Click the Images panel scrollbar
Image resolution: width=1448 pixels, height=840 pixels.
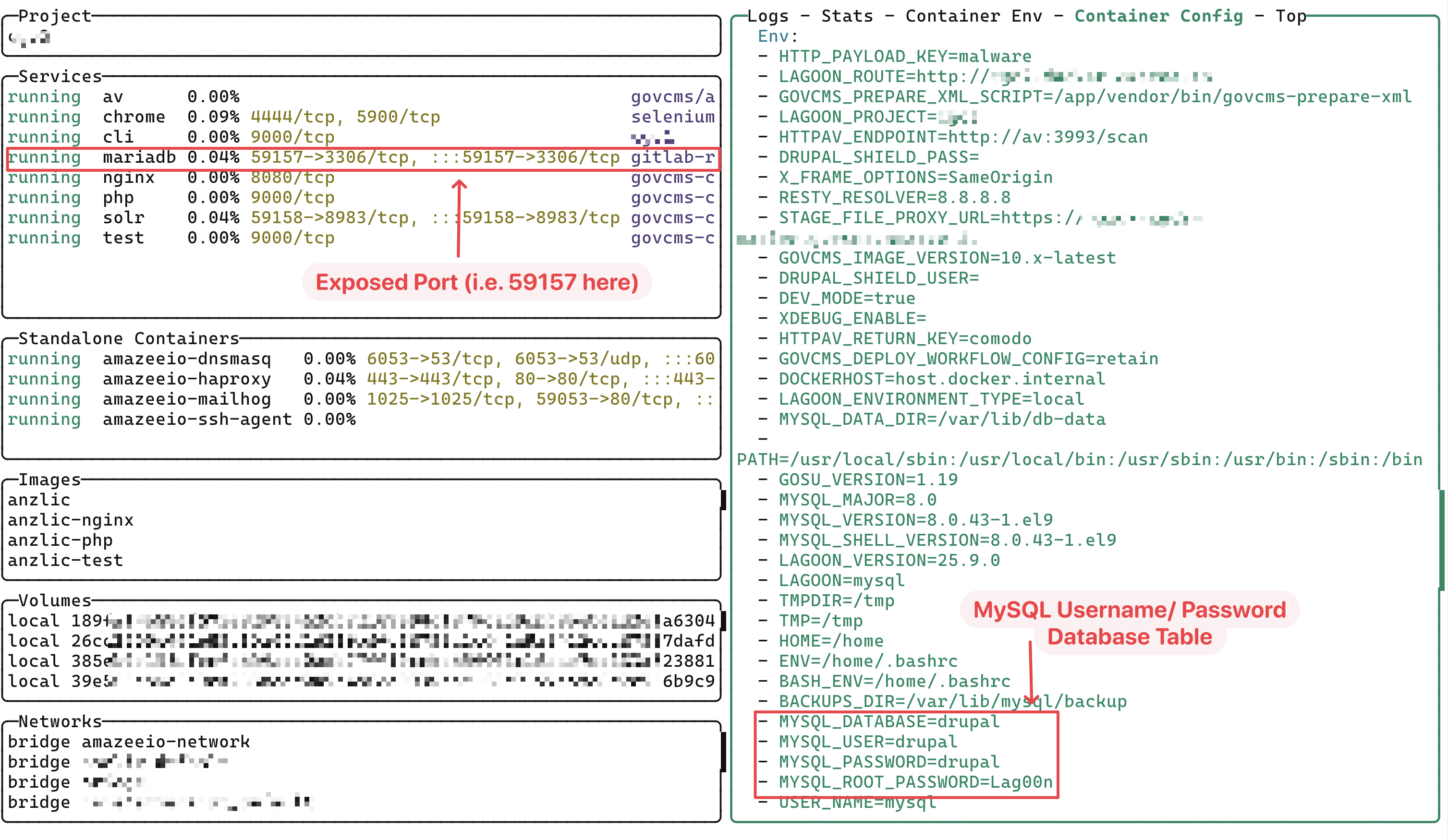click(723, 500)
